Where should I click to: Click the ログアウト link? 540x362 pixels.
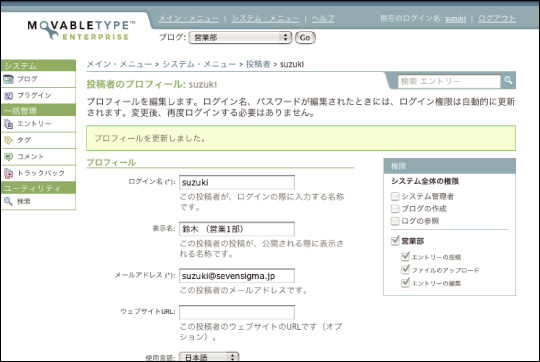497,18
